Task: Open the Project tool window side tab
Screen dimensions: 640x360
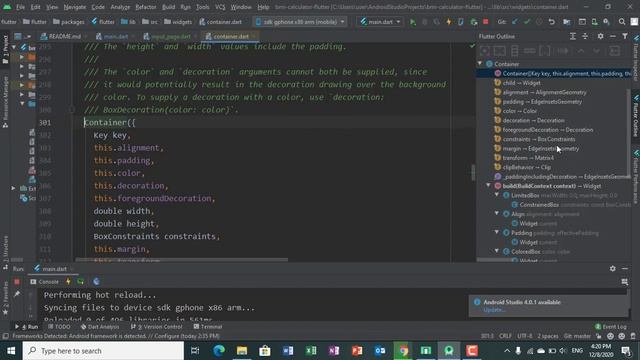Action: 5,49
